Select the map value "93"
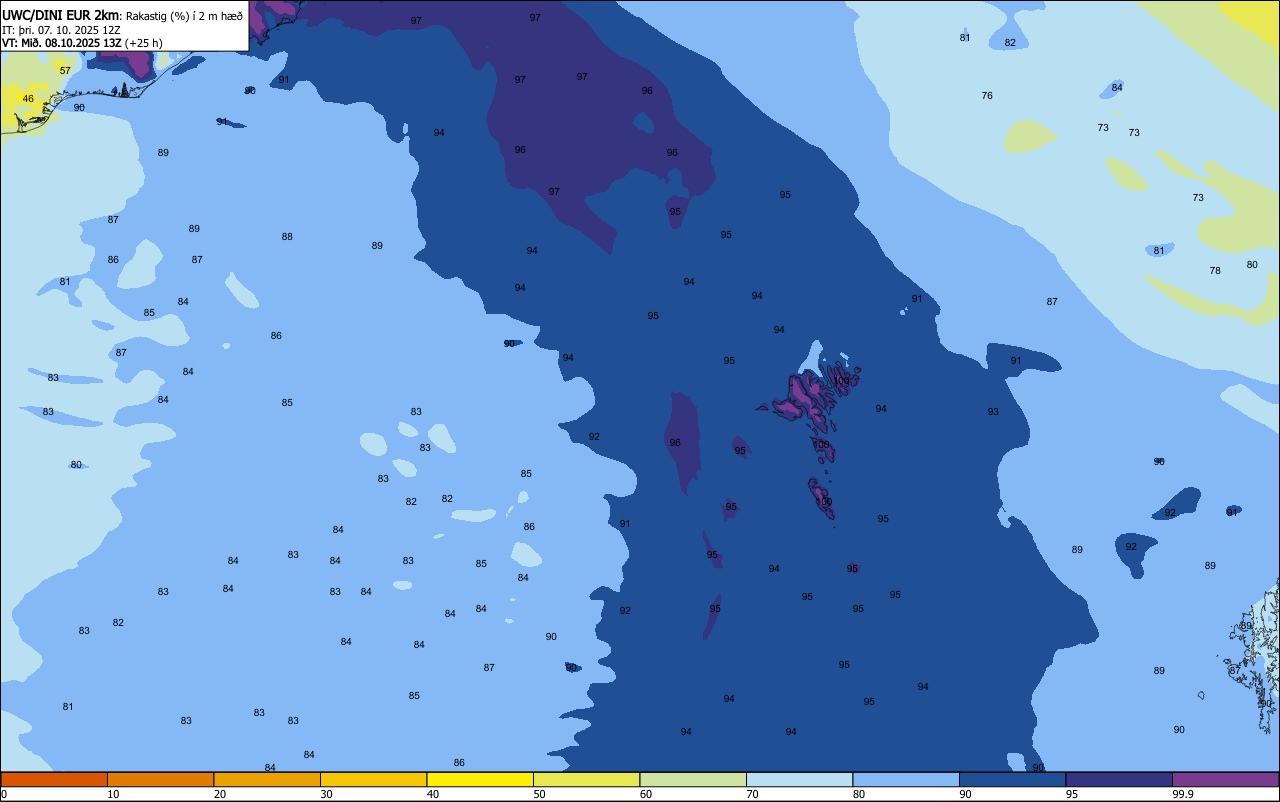Viewport: 1280px width, 802px height. [993, 412]
